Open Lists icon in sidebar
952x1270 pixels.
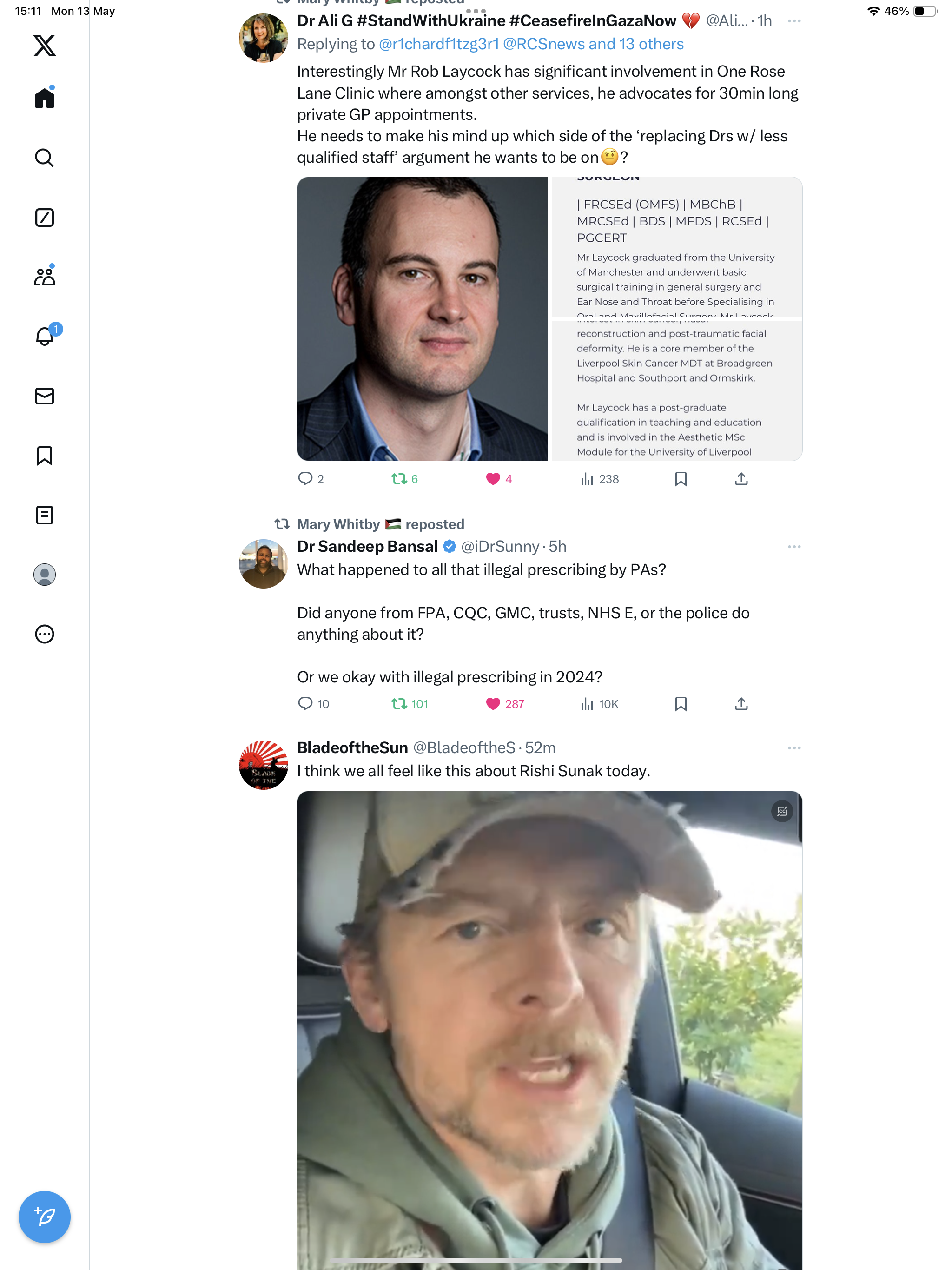44,515
